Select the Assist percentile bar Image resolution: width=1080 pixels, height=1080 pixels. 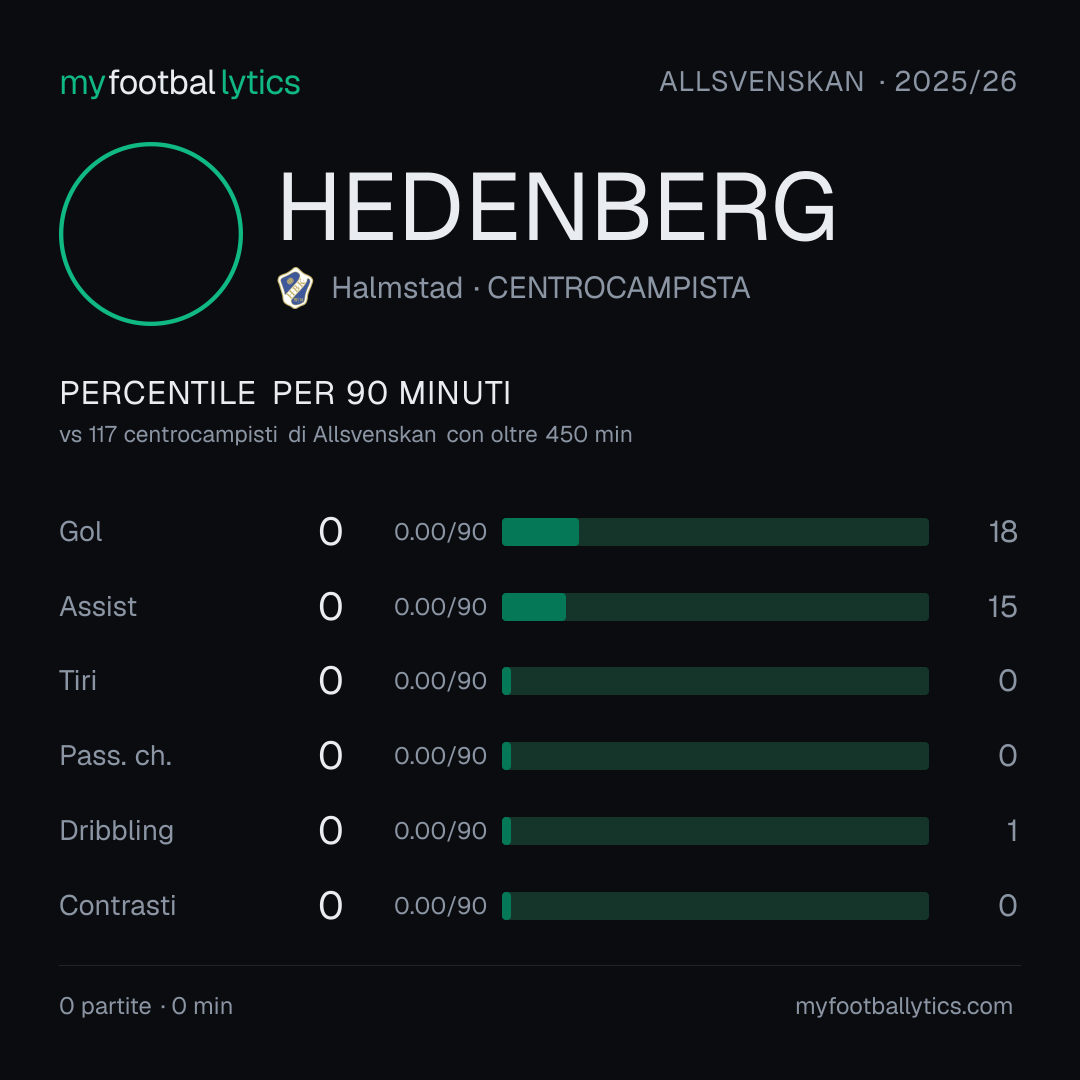coord(715,607)
